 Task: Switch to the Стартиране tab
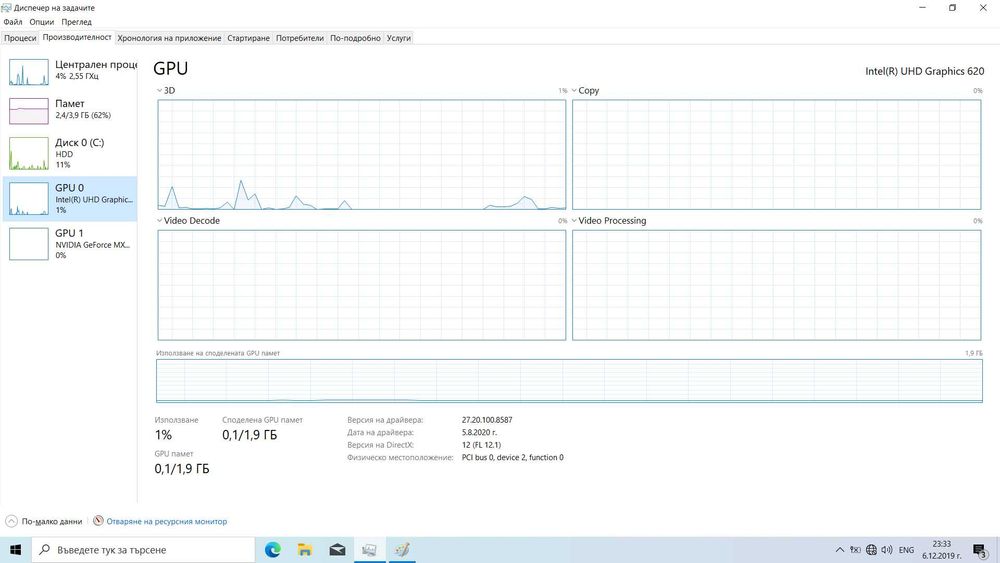pyautogui.click(x=249, y=38)
